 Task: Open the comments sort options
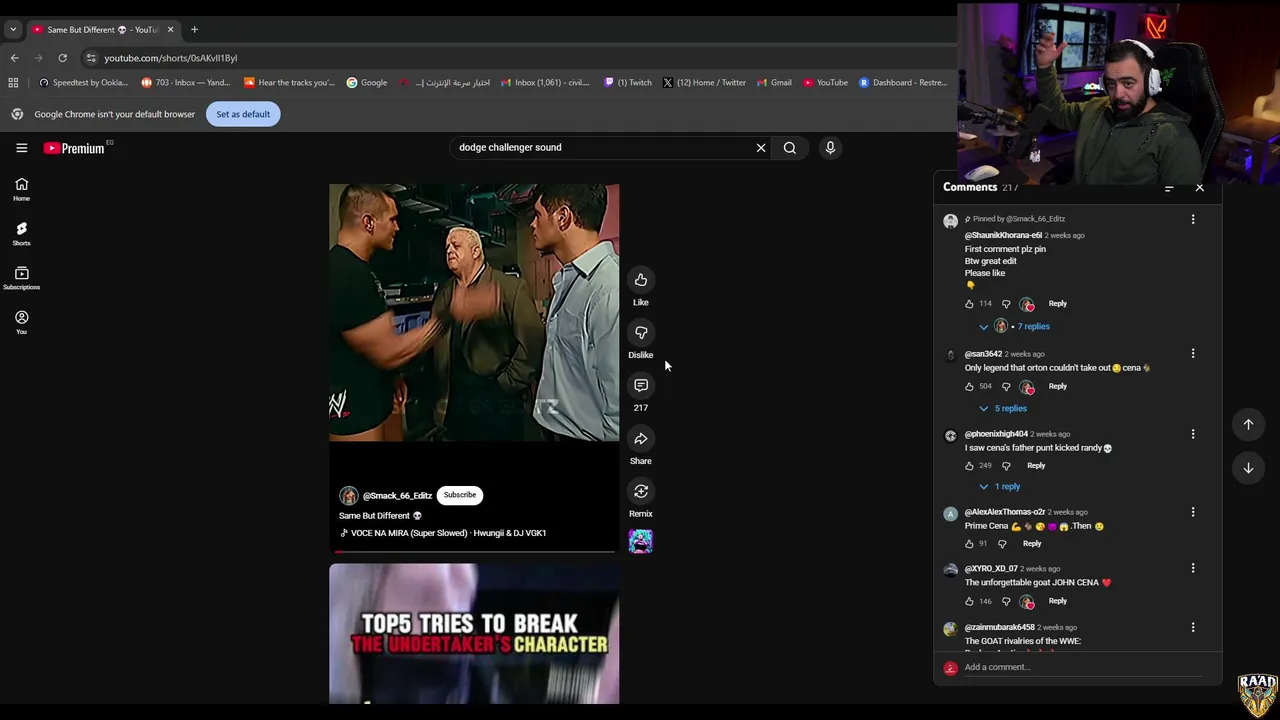(x=1169, y=188)
